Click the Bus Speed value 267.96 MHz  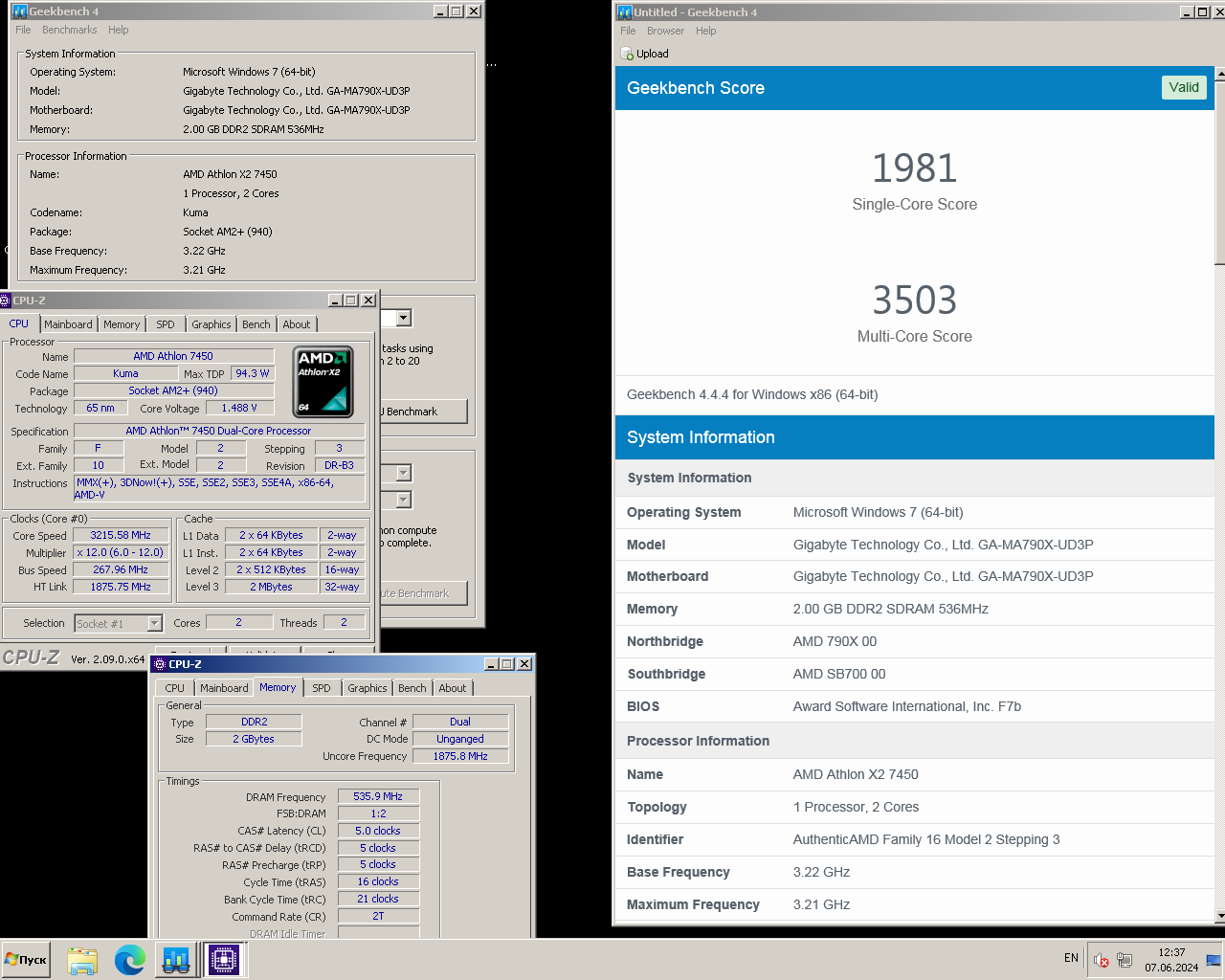tap(121, 569)
